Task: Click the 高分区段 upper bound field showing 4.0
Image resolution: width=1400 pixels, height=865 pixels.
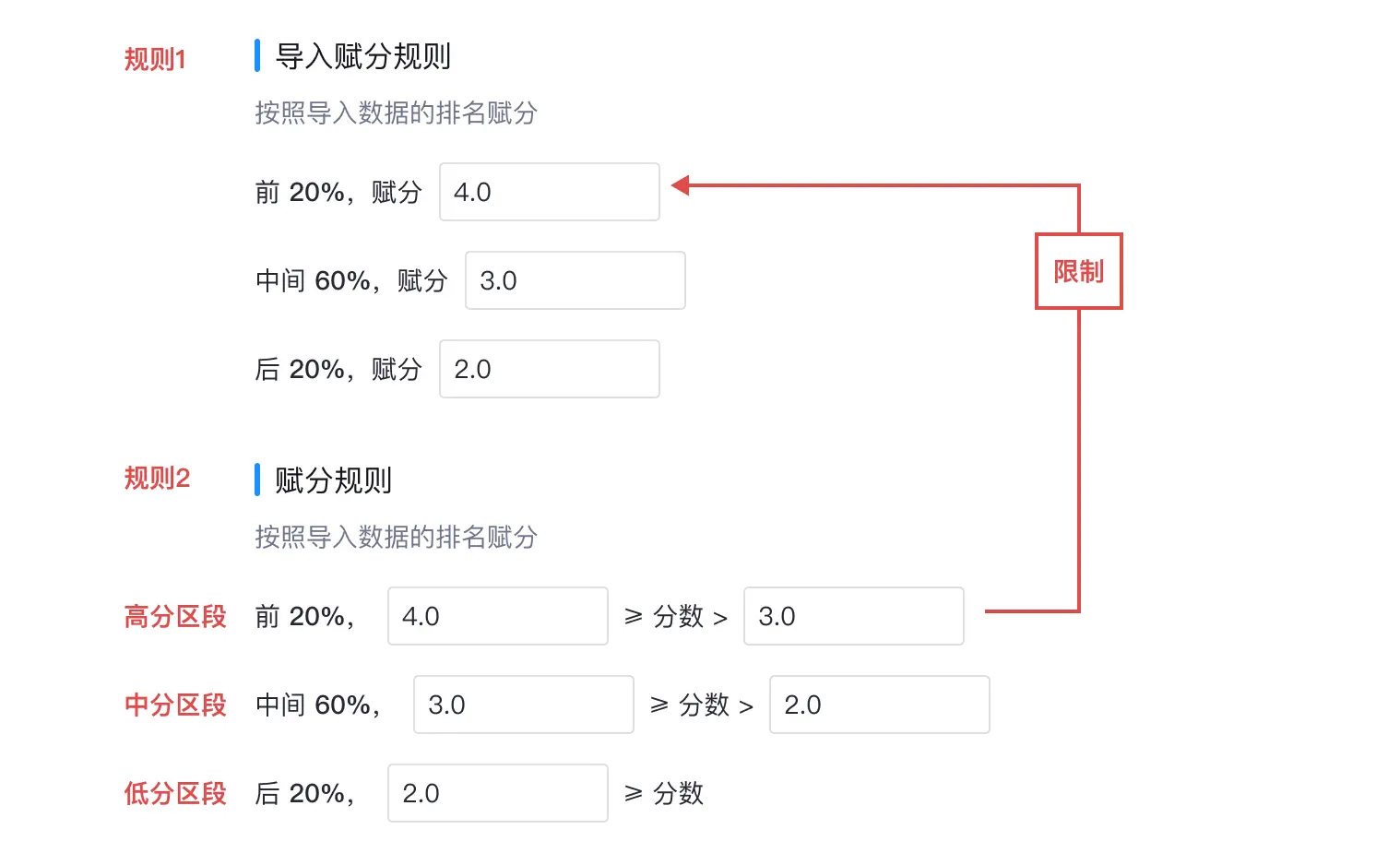Action: click(498, 616)
